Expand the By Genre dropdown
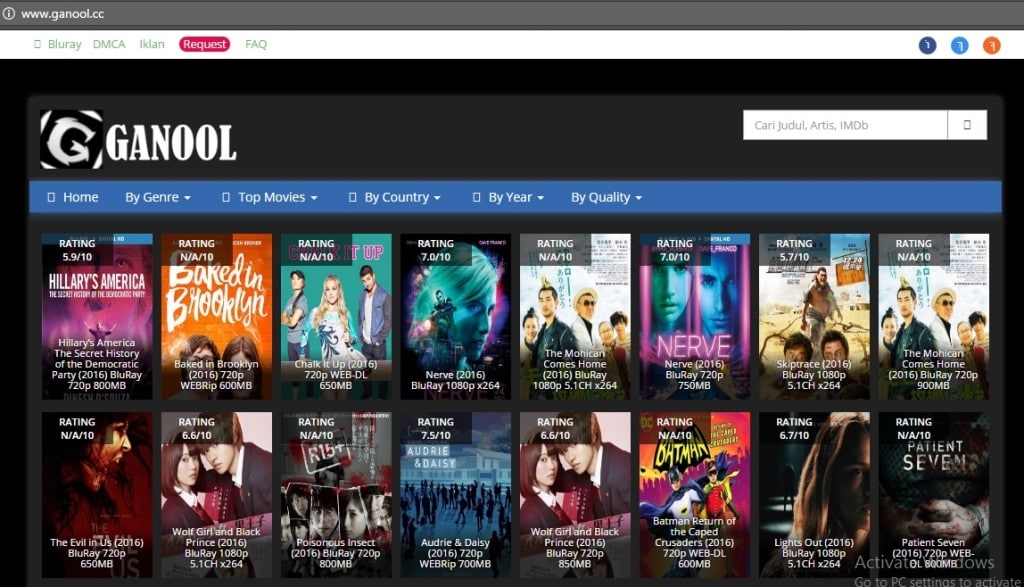The image size is (1024, 587). click(x=155, y=197)
